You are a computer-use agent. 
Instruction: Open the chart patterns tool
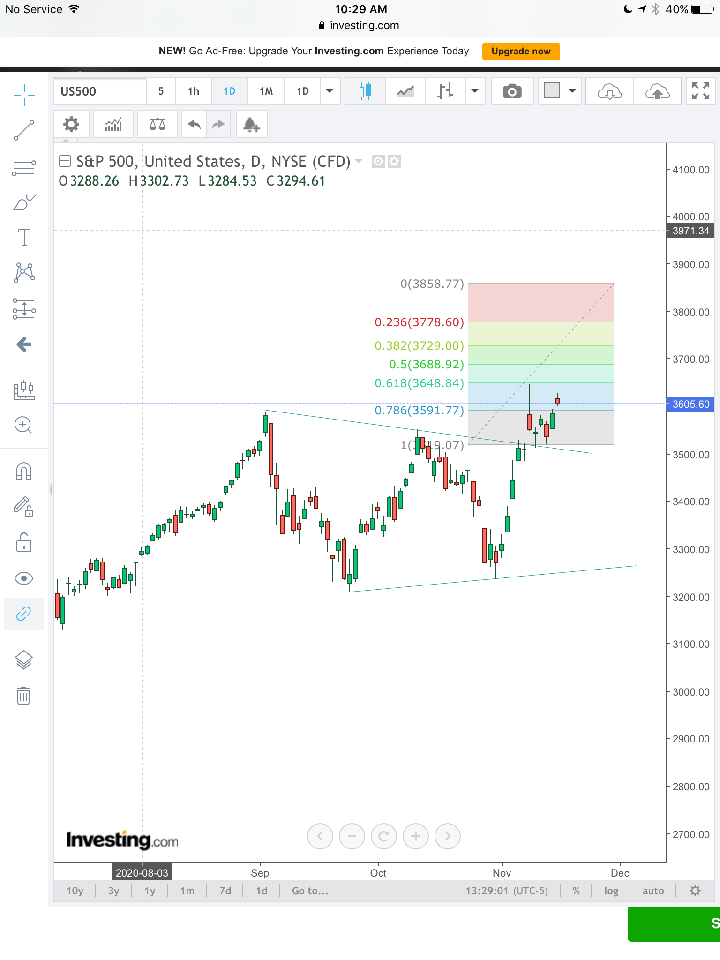point(24,272)
